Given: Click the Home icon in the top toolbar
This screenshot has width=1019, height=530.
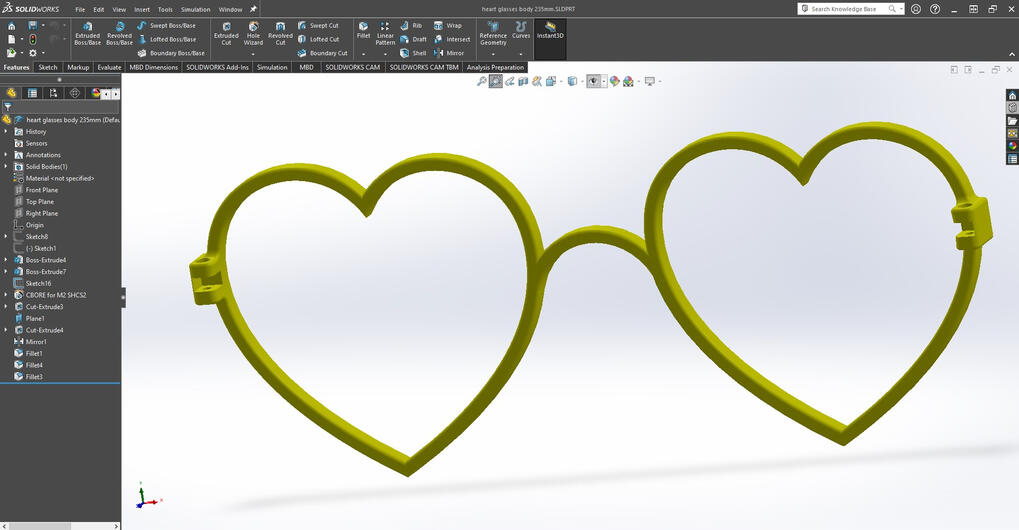Looking at the screenshot, I should pyautogui.click(x=12, y=25).
